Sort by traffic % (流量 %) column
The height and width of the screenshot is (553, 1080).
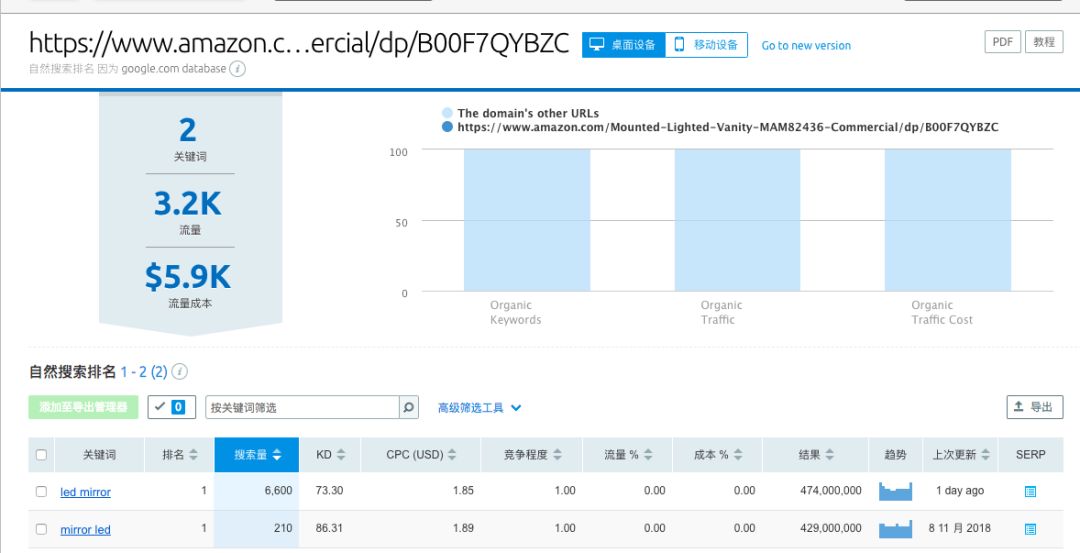point(627,455)
